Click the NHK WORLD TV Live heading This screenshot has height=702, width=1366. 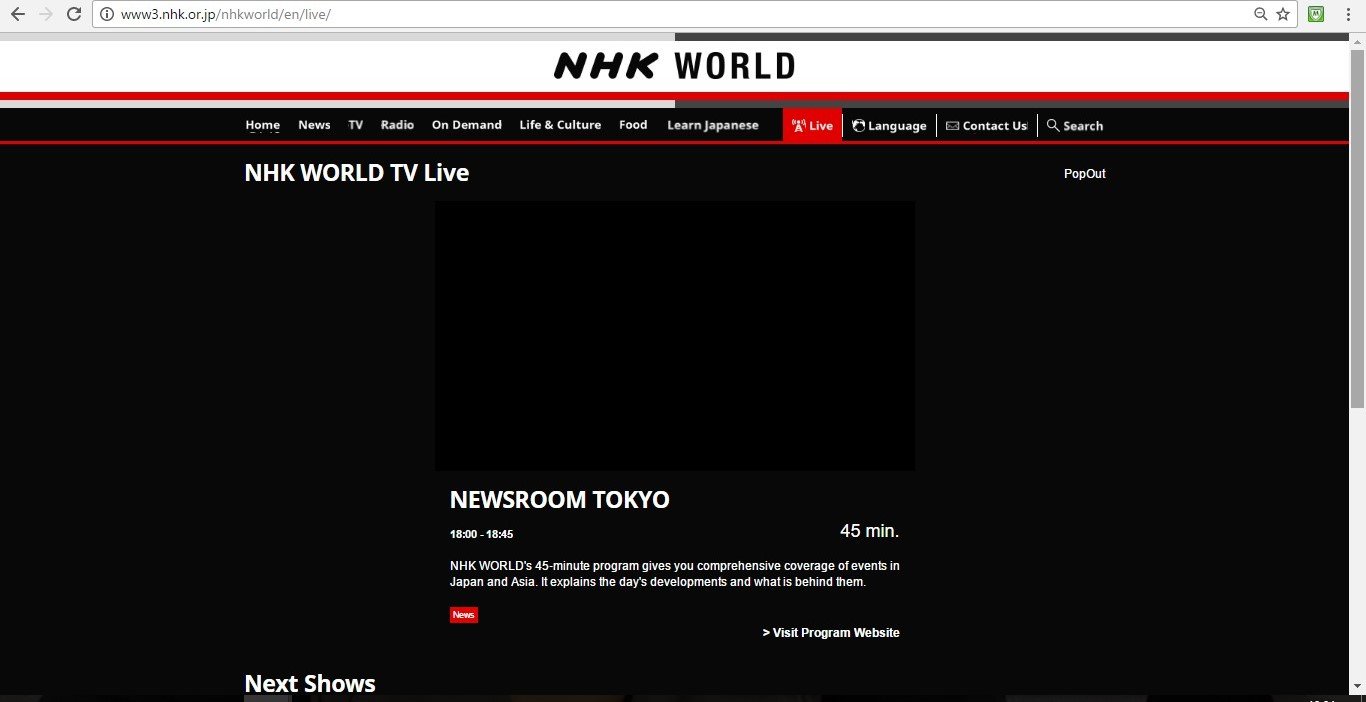(x=357, y=173)
